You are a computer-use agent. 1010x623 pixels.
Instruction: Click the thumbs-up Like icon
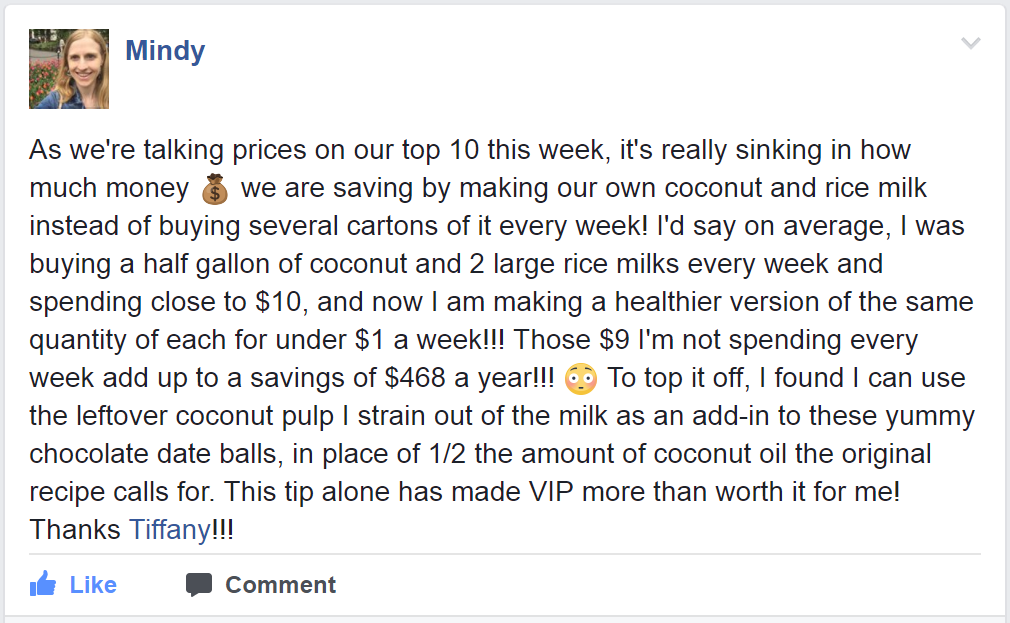tap(43, 584)
